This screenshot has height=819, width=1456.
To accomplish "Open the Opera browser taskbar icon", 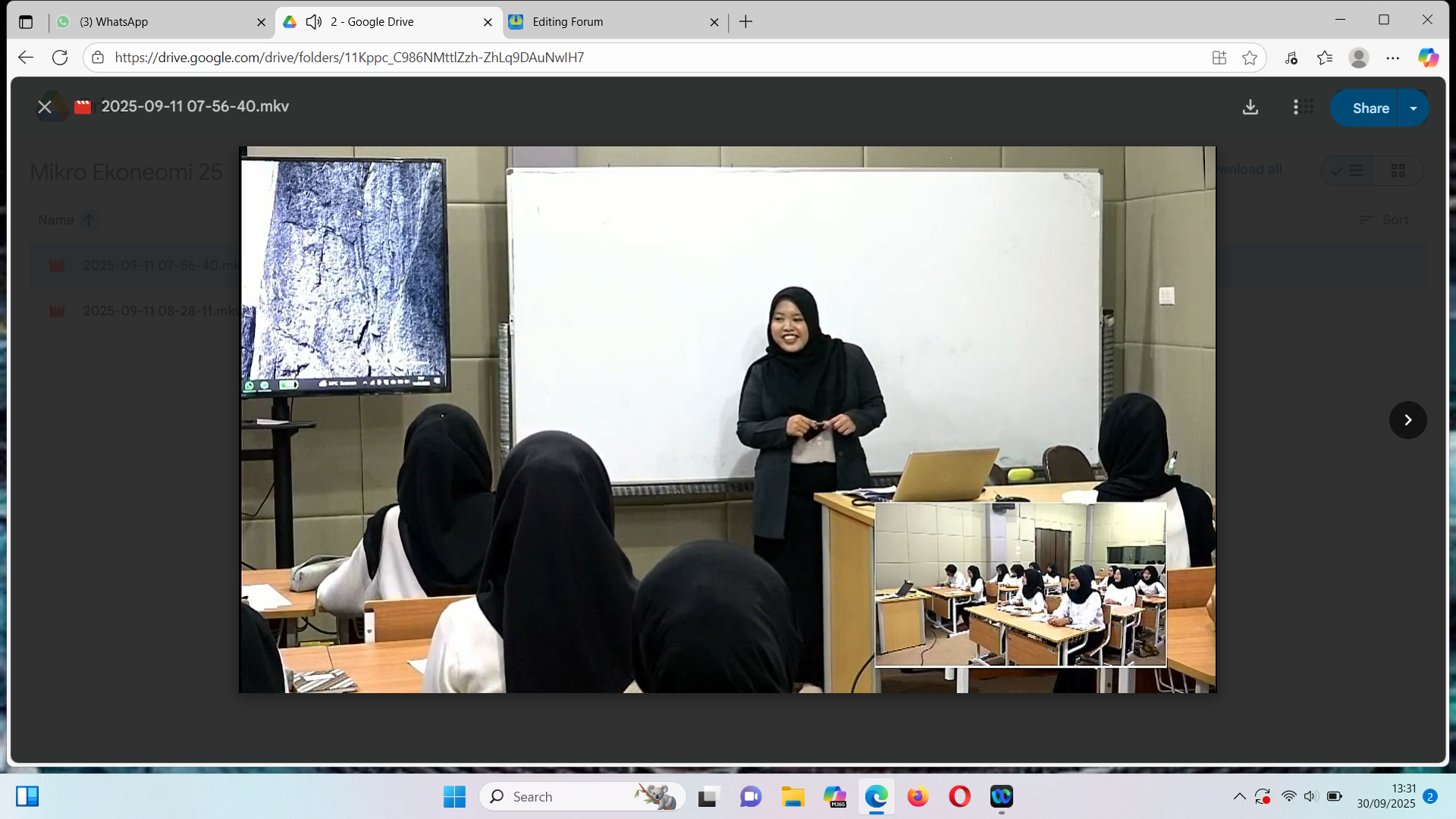I will click(x=959, y=796).
